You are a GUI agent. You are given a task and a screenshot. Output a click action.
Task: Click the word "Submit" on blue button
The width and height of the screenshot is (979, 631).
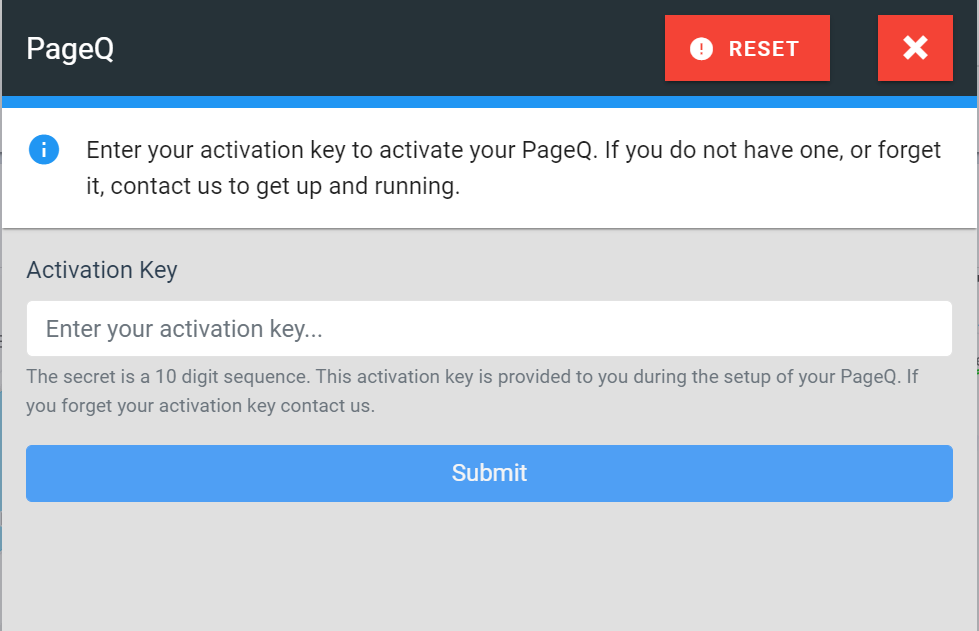coord(489,473)
